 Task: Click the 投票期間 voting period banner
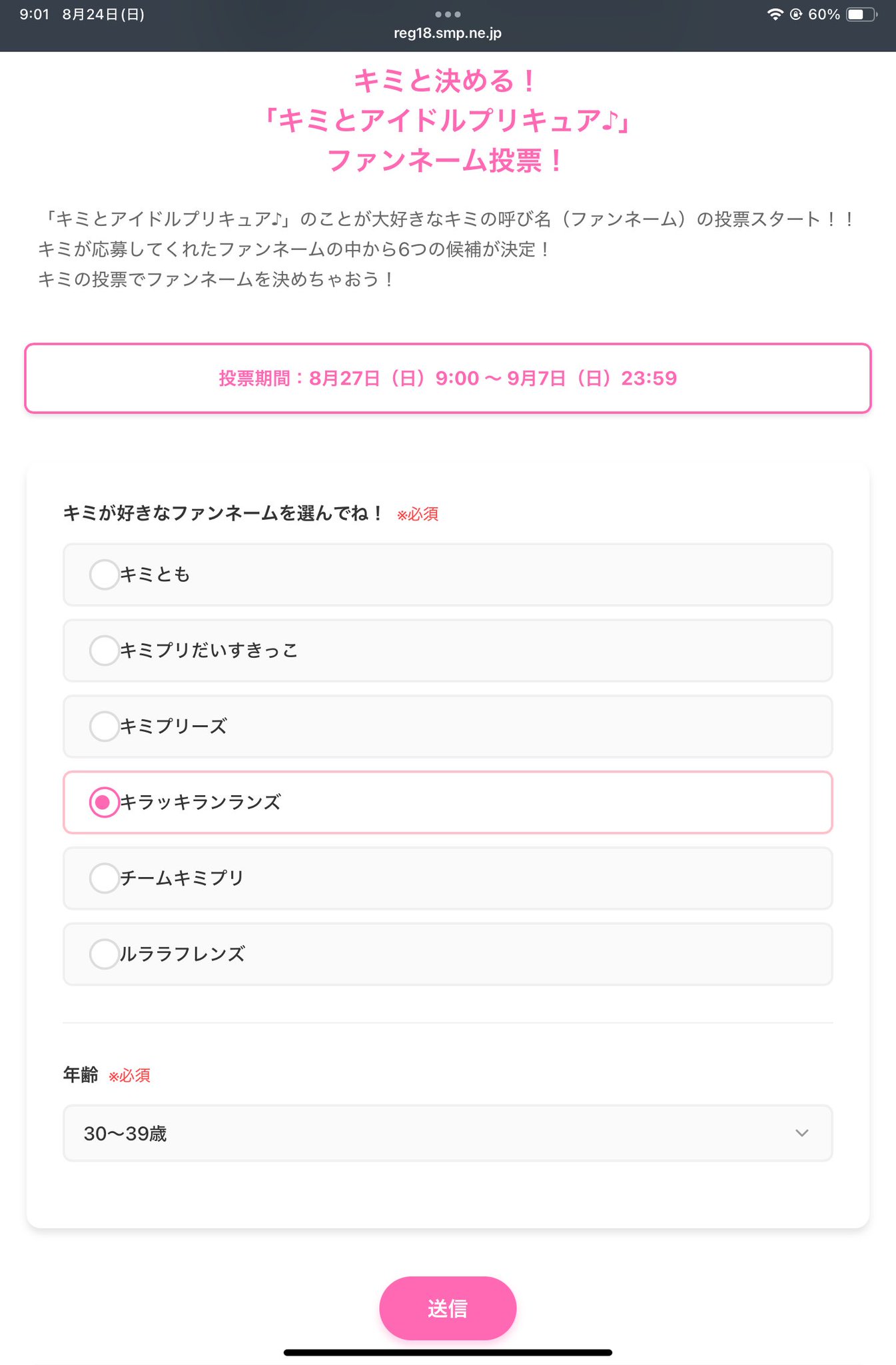[x=448, y=379]
